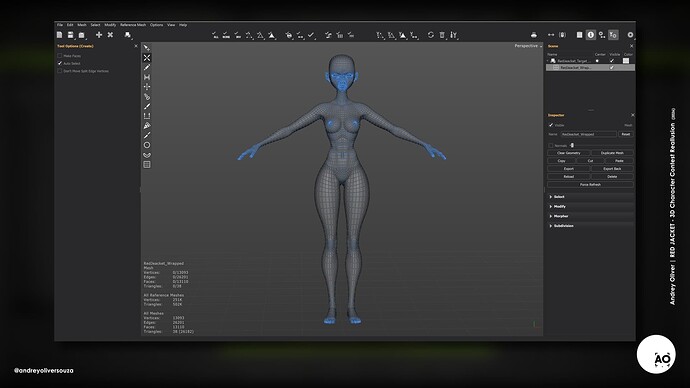Collapse the RedJacket_Target tree arrow
Viewport: 690px width, 388px height.
(548, 61)
